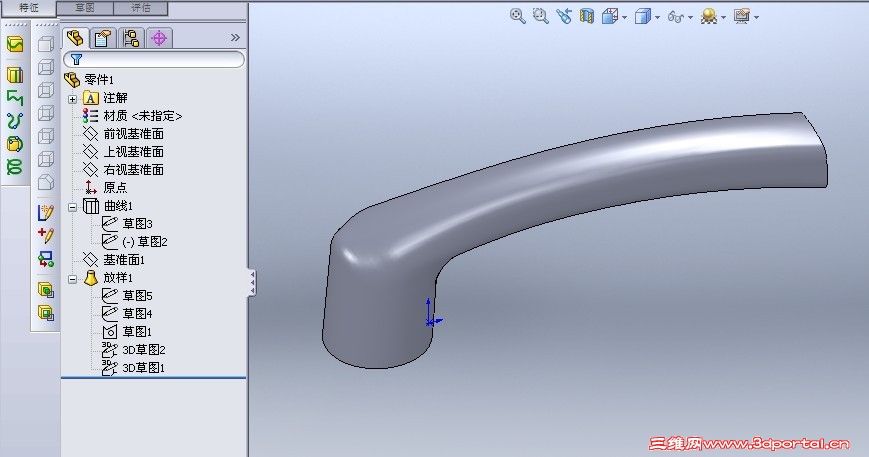869x457 pixels.
Task: Open the ConfigurationManager tab icon
Action: click(131, 38)
